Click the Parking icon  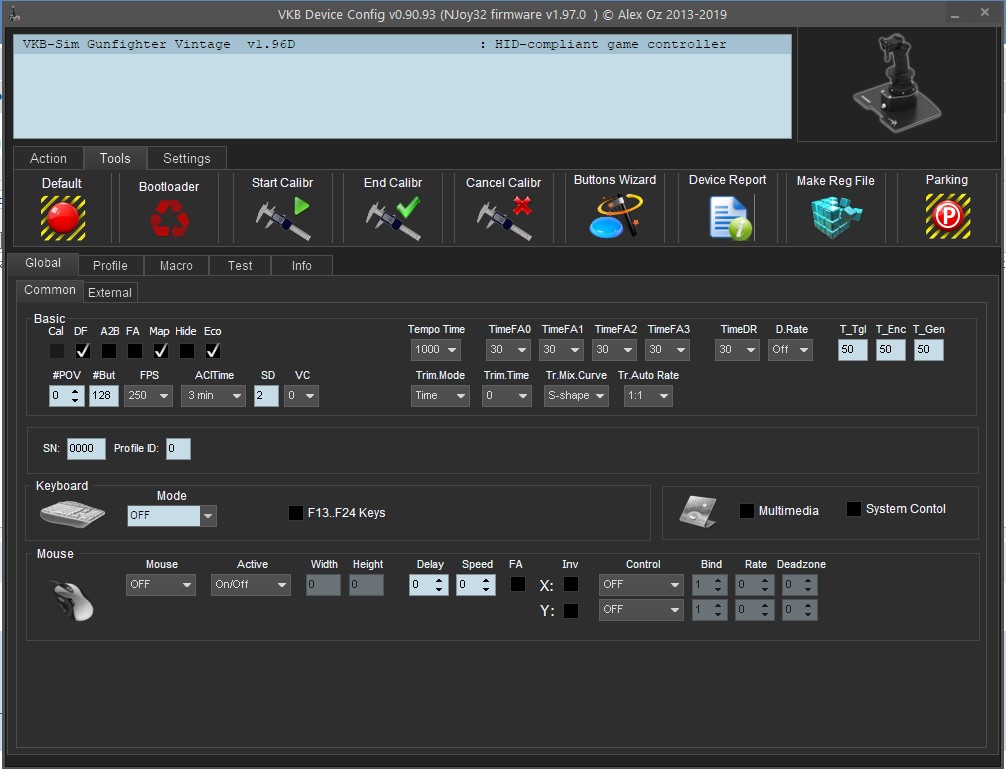[946, 217]
